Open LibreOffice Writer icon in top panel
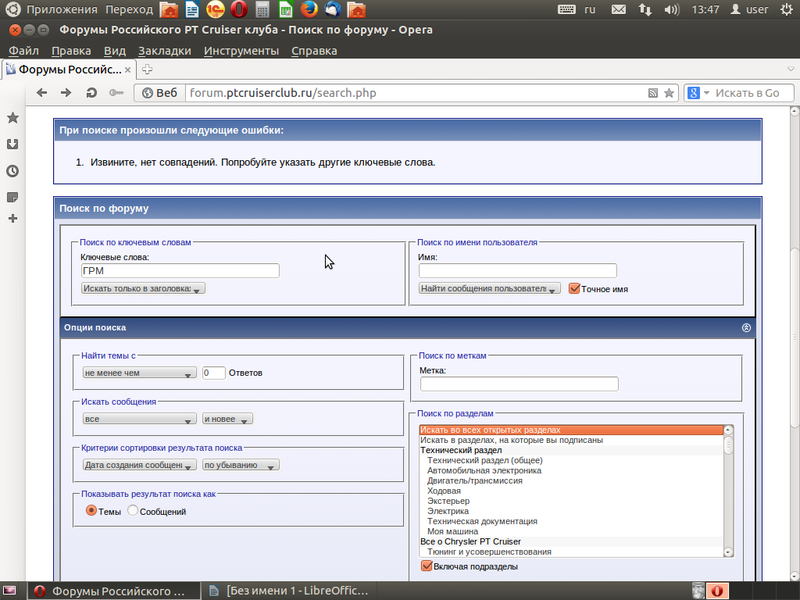Screen dimensions: 800x600 (192, 9)
